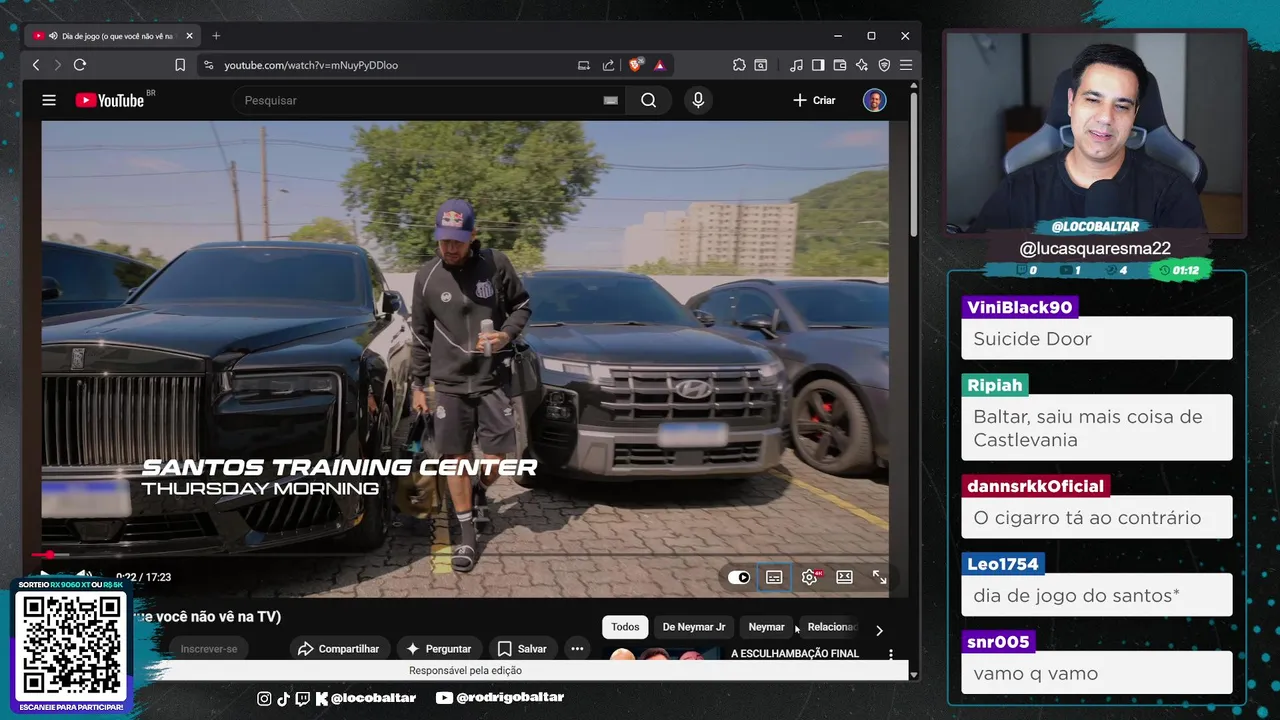Select the Todos filter chip
Image resolution: width=1280 pixels, height=720 pixels.
[625, 627]
